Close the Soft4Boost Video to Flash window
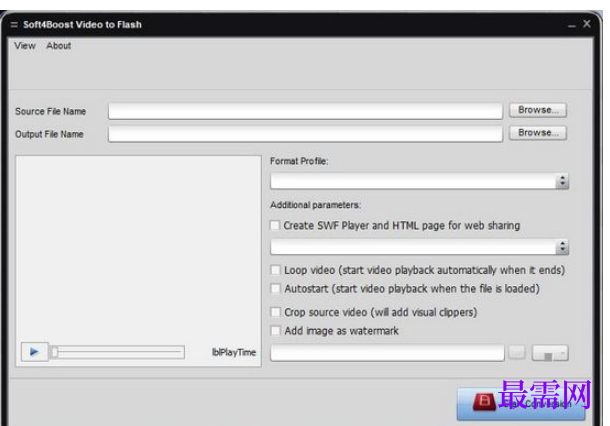The width and height of the screenshot is (610, 426). (587, 24)
